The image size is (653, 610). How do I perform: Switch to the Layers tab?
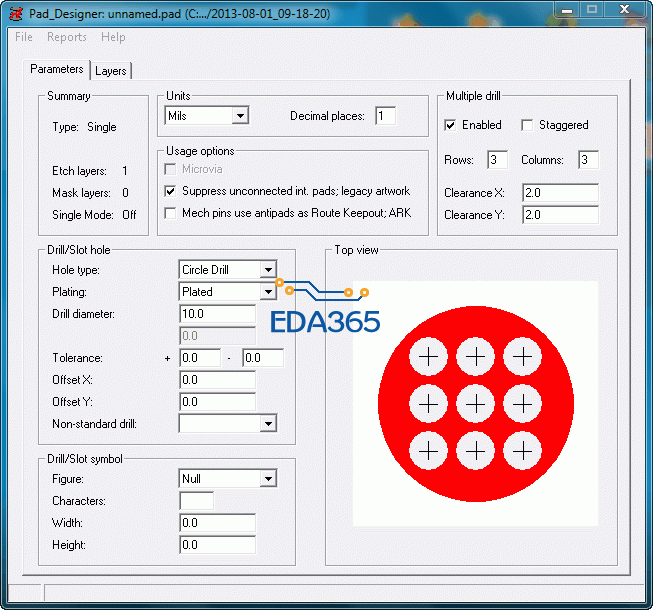tap(111, 71)
